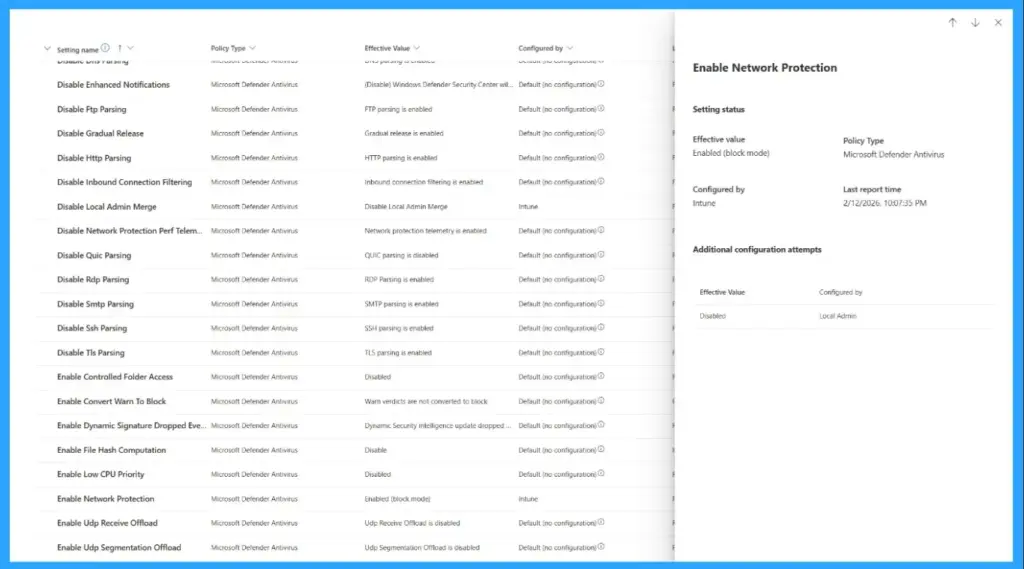The image size is (1024, 569).
Task: Select the Disable Rdp Parsing setting
Action: tap(93, 280)
